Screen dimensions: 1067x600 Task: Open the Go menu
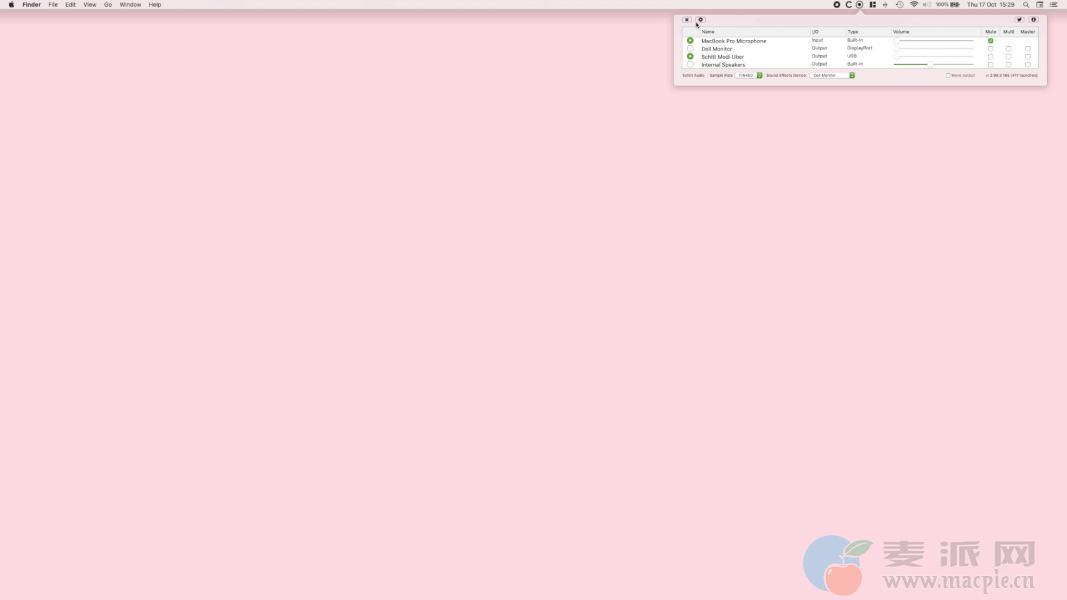[108, 5]
